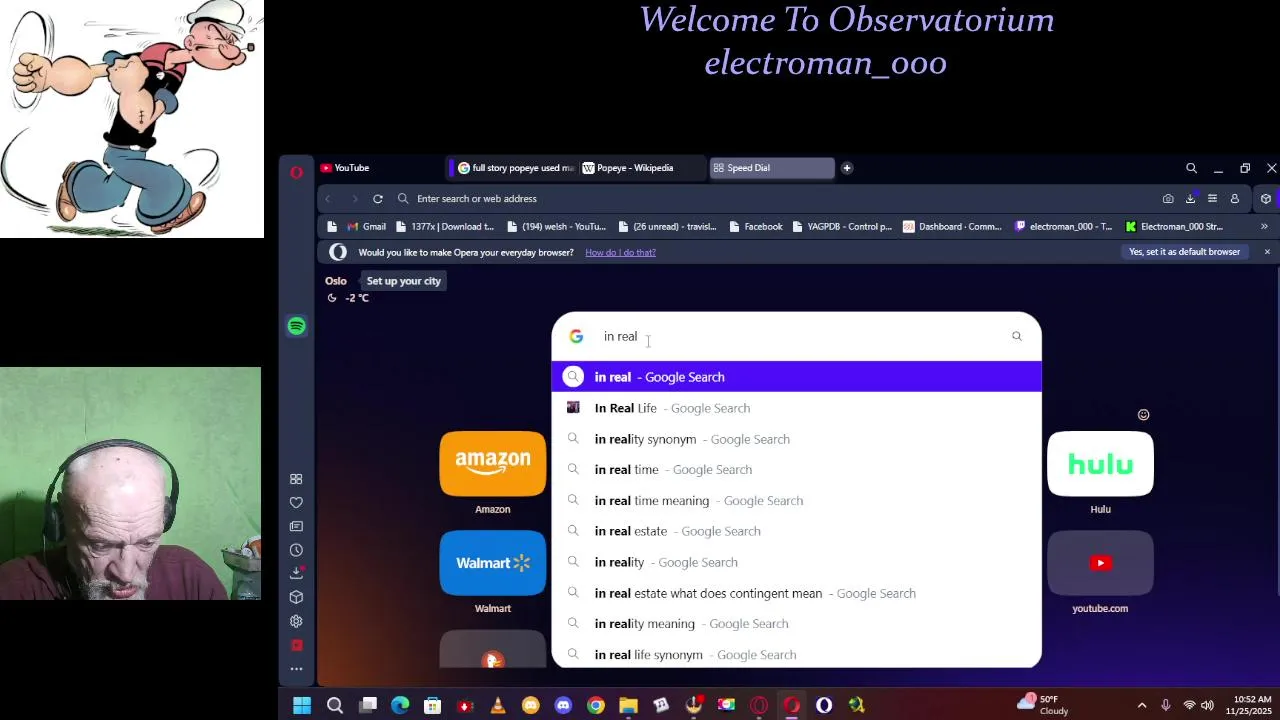
Task: Open the Opera main menu logo
Action: (296, 172)
